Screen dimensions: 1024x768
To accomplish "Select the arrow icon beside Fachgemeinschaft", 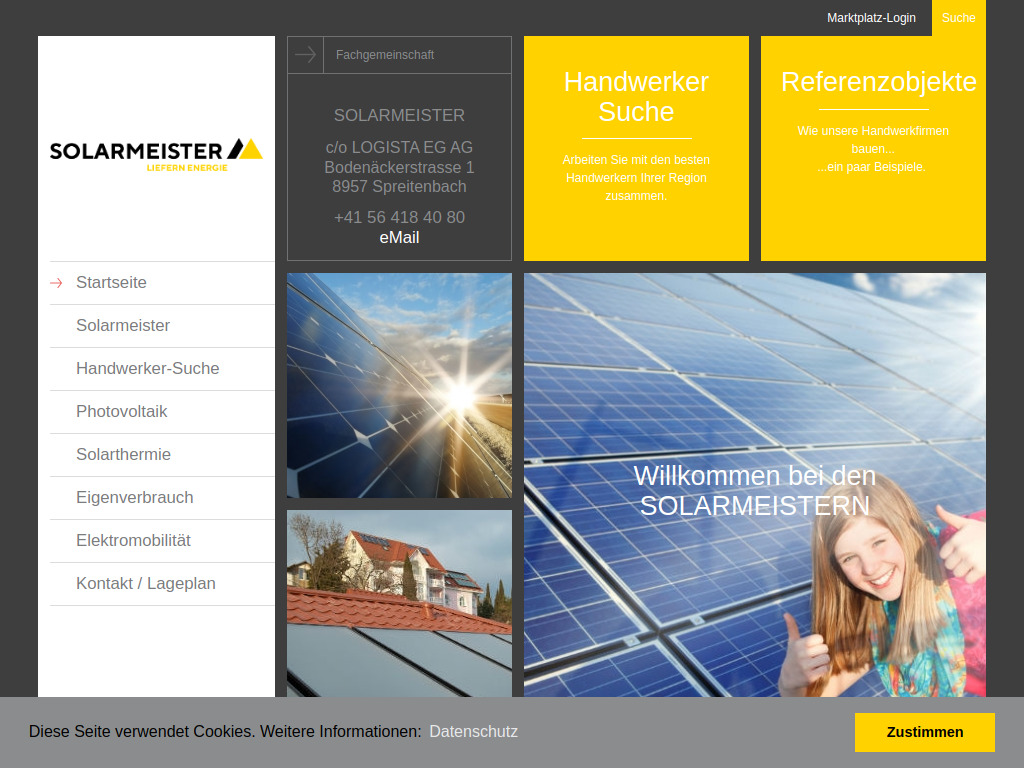I will click(305, 55).
